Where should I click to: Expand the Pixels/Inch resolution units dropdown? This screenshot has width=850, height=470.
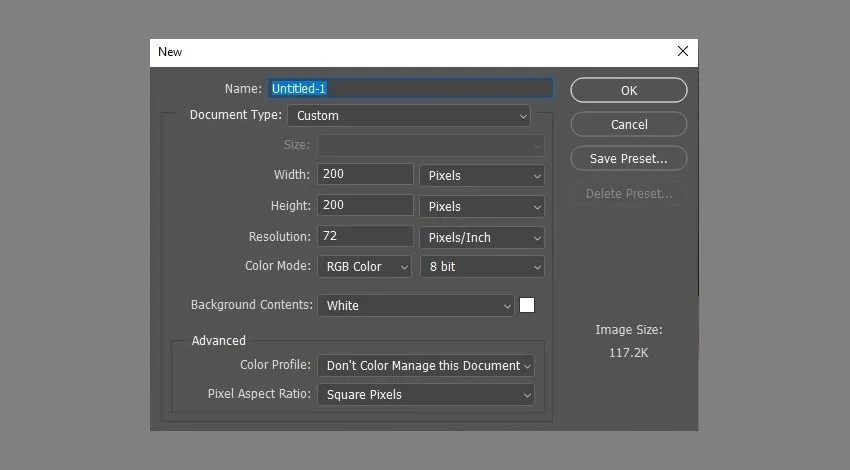[x=482, y=238]
